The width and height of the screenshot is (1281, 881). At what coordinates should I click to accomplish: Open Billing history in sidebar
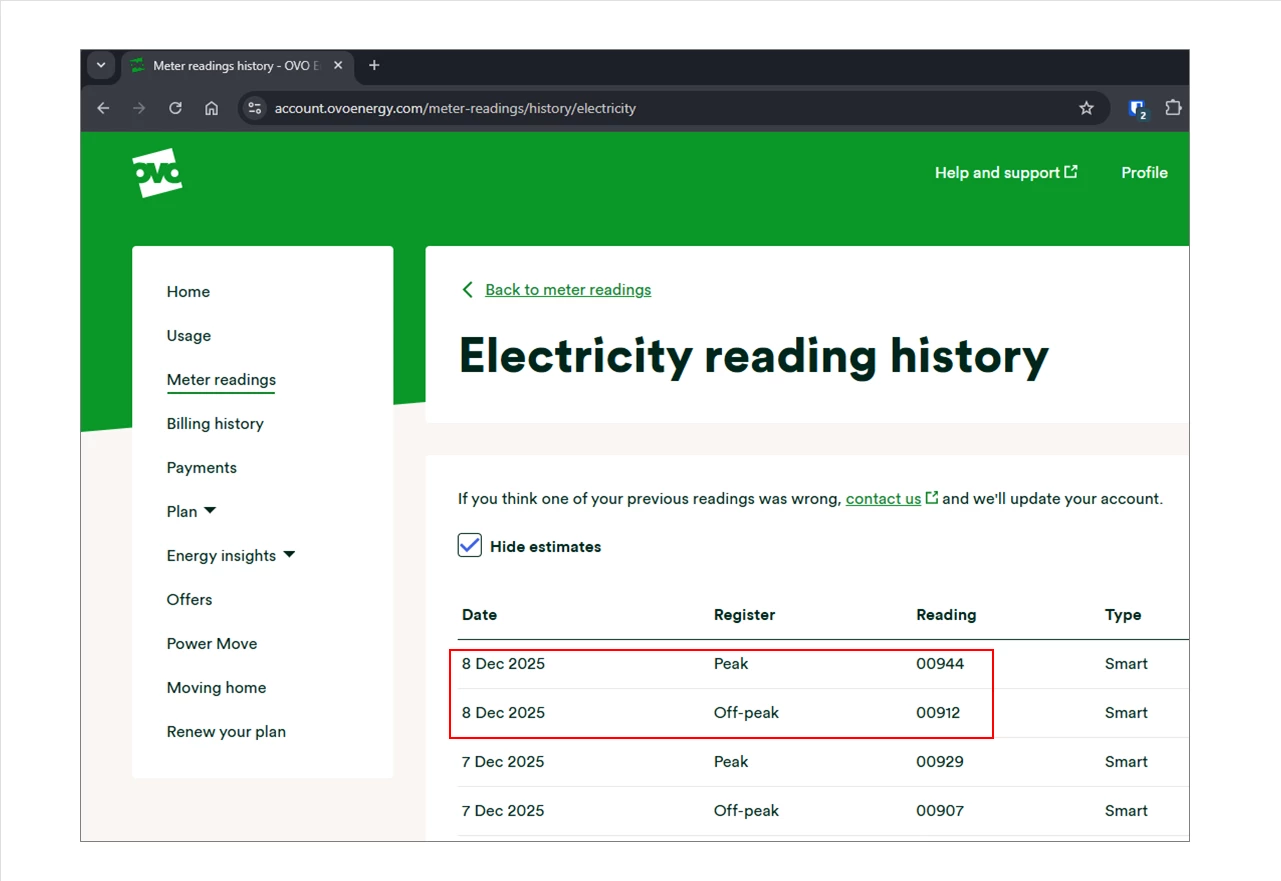(x=215, y=423)
